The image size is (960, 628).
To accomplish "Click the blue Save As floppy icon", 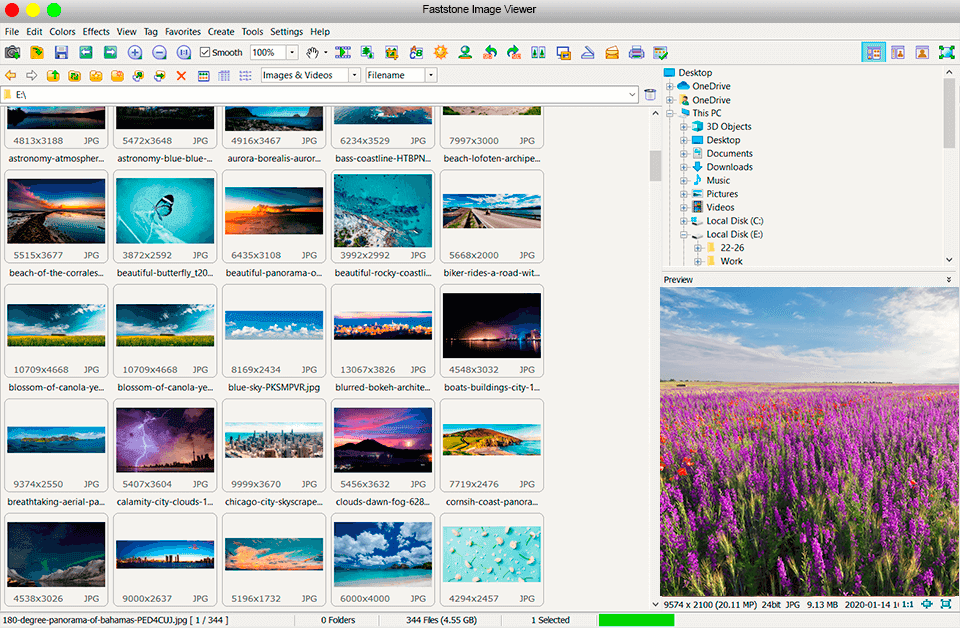I will [x=61, y=52].
